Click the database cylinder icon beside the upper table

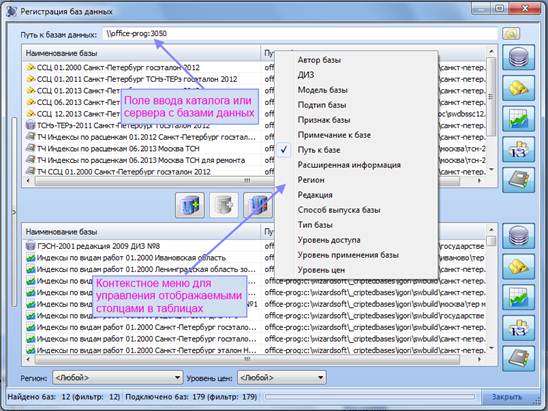point(519,57)
